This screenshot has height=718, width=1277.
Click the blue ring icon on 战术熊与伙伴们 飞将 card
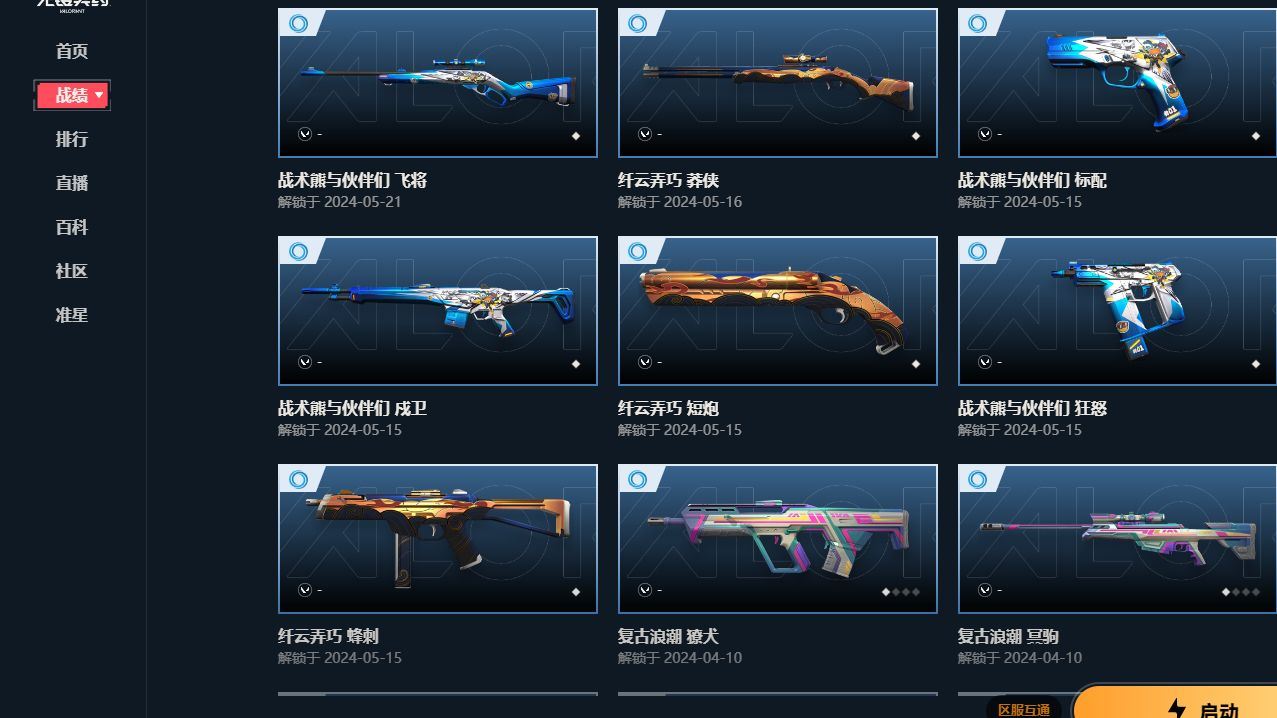tap(298, 23)
